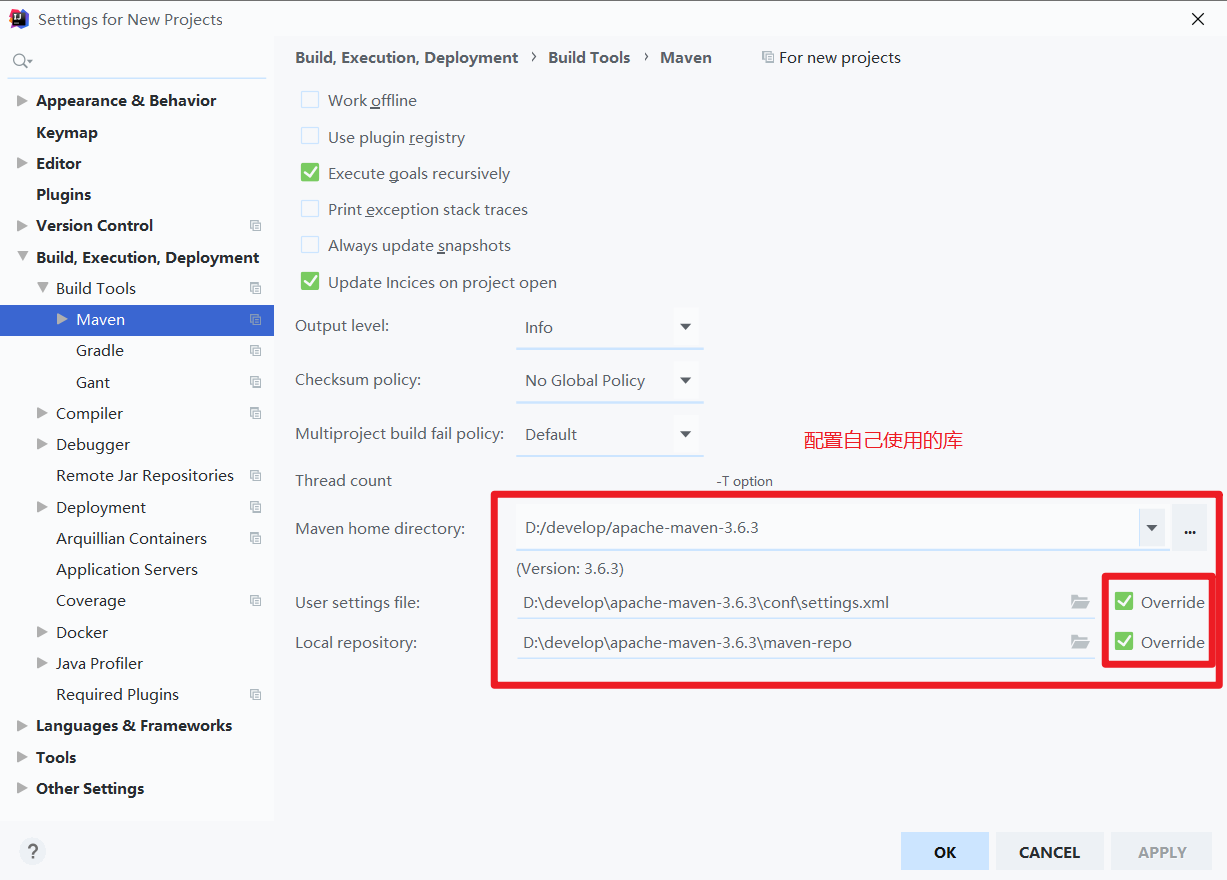Expand the Languages & Frameworks section
This screenshot has width=1227, height=880.
tap(22, 726)
